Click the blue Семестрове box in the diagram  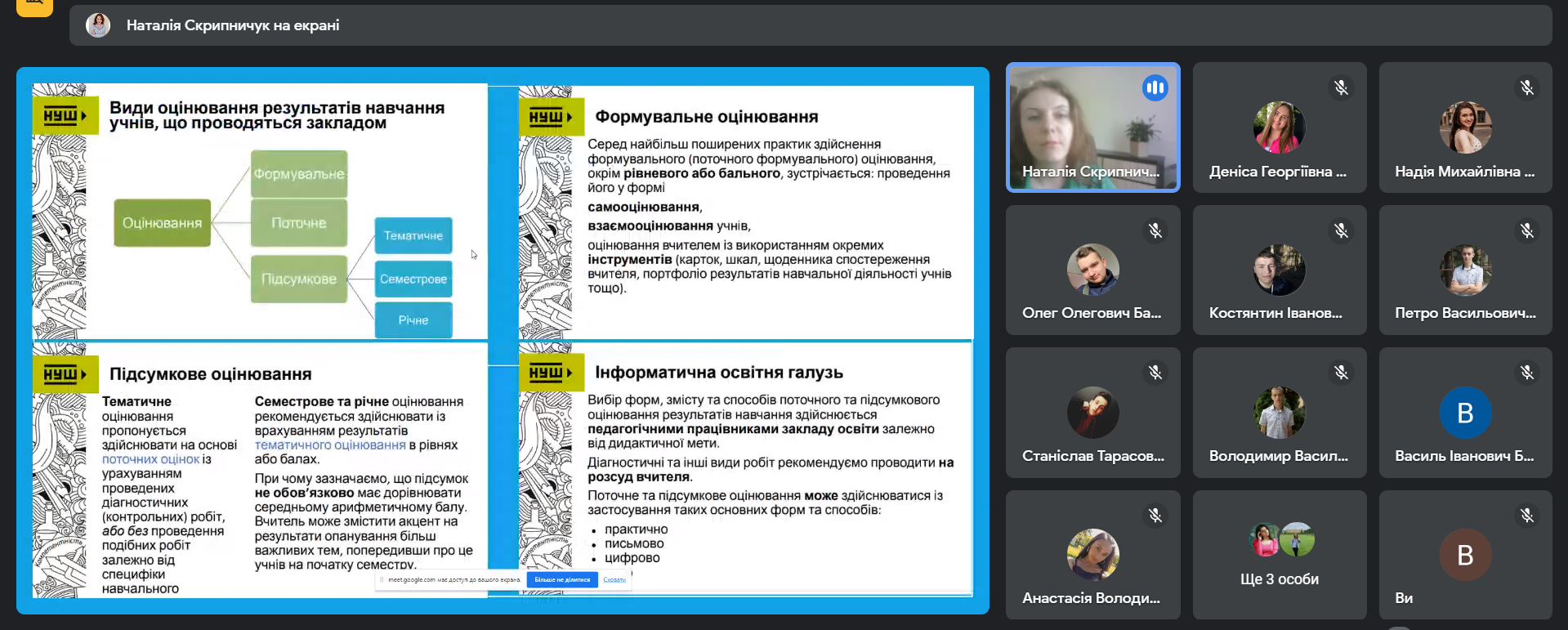tap(413, 279)
